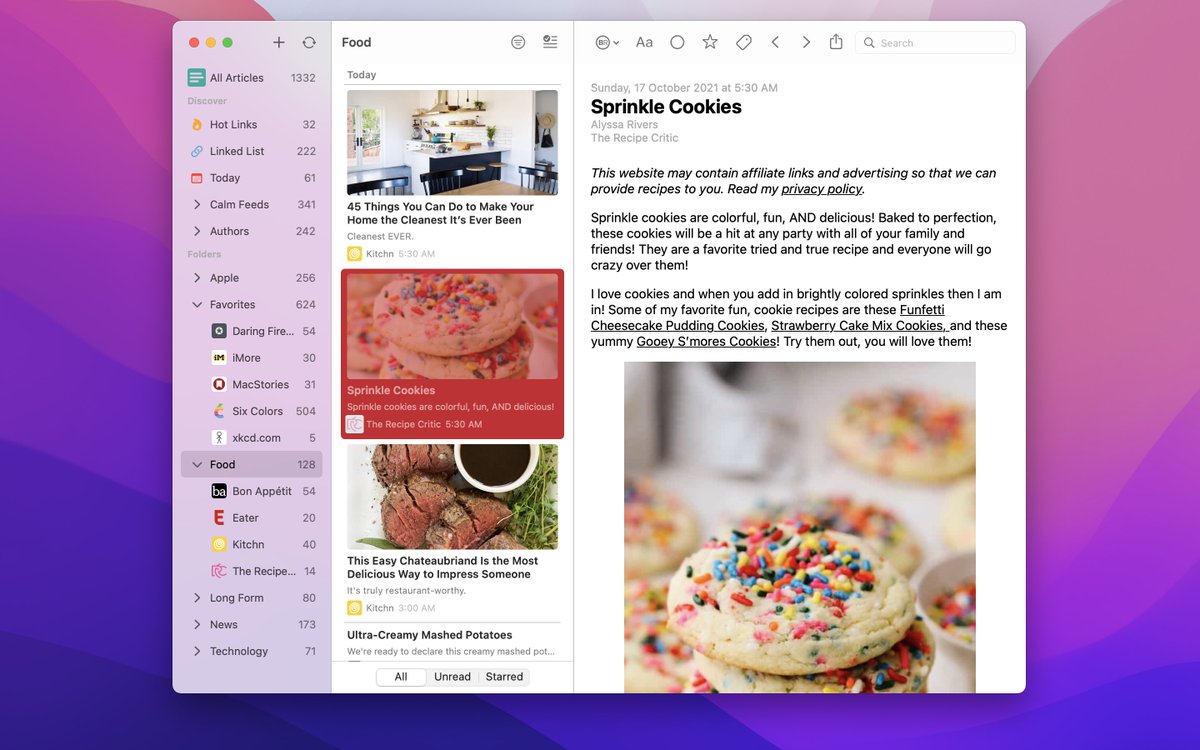
Task: Select The Recipe Critic feed in sidebar
Action: click(x=252, y=571)
